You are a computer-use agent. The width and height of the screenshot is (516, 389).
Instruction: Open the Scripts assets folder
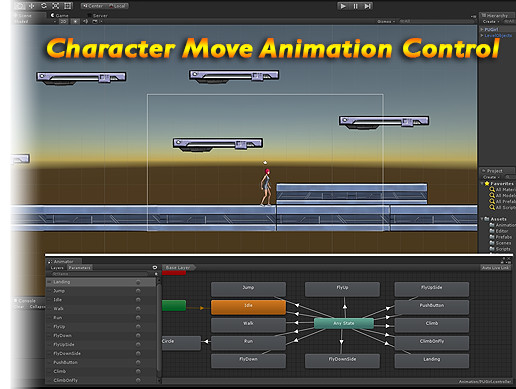pos(500,249)
